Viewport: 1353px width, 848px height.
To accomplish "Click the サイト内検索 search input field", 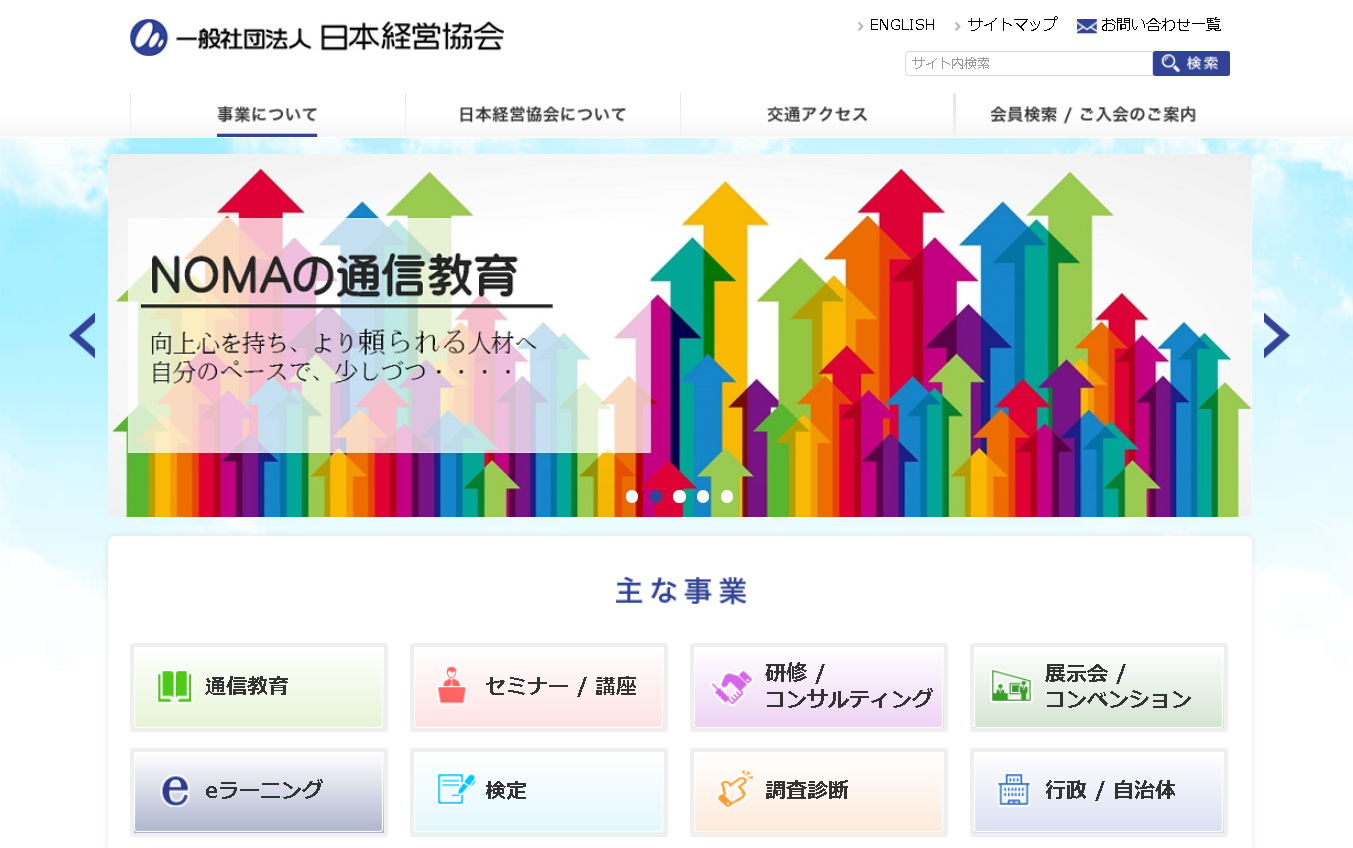I will (x=1028, y=63).
